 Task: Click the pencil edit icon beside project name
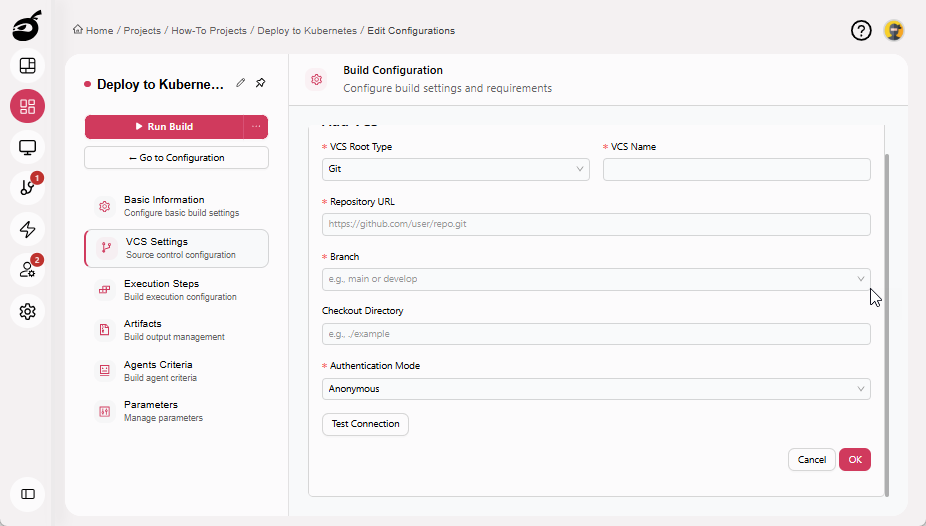coord(240,83)
